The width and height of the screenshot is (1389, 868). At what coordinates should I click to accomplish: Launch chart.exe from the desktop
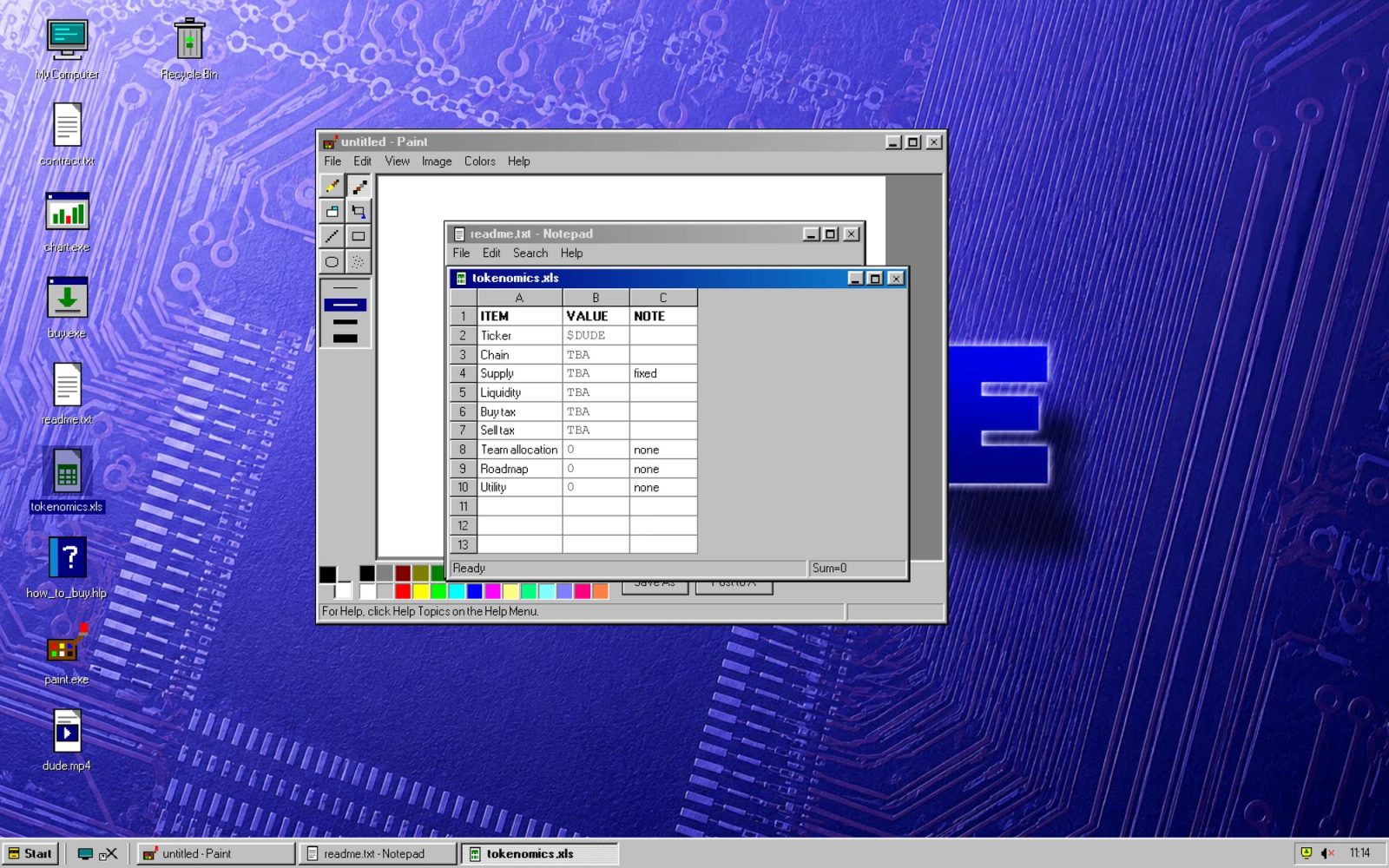pyautogui.click(x=67, y=222)
